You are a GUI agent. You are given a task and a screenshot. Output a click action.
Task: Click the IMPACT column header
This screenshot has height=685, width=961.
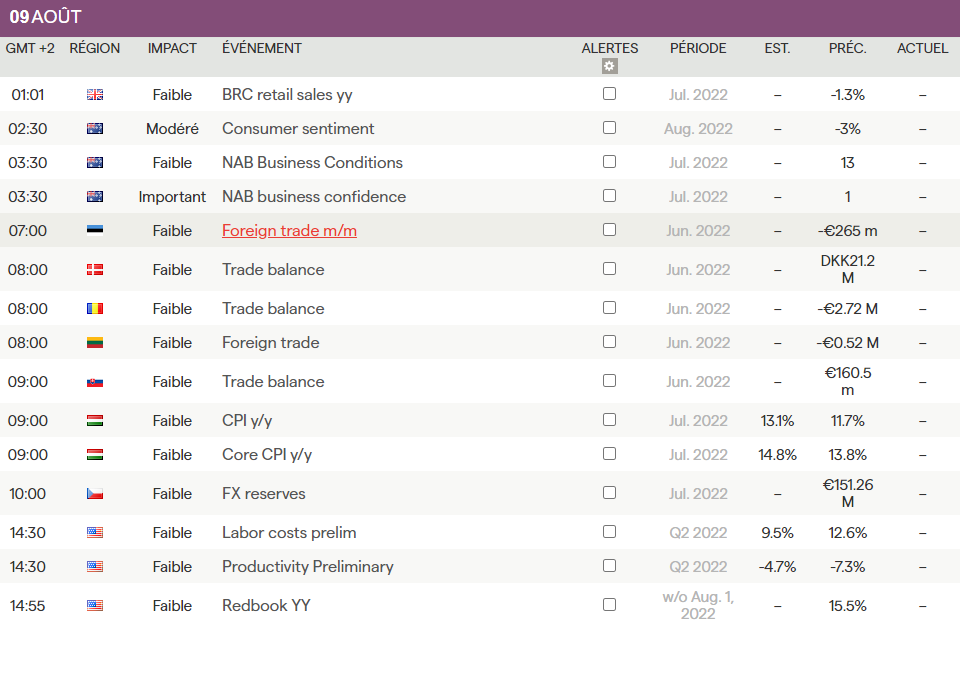coord(172,48)
